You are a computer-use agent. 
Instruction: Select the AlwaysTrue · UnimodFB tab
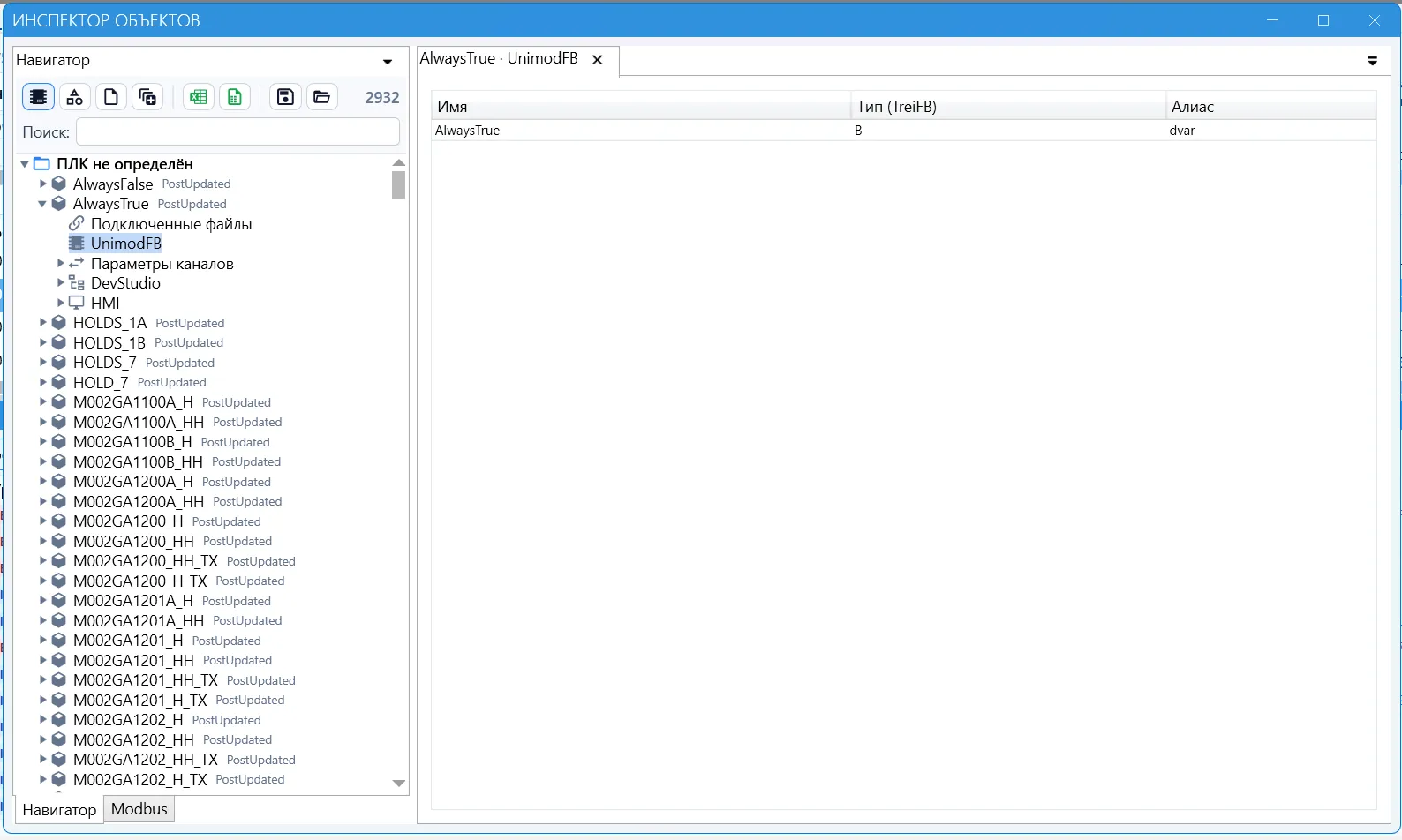click(499, 58)
